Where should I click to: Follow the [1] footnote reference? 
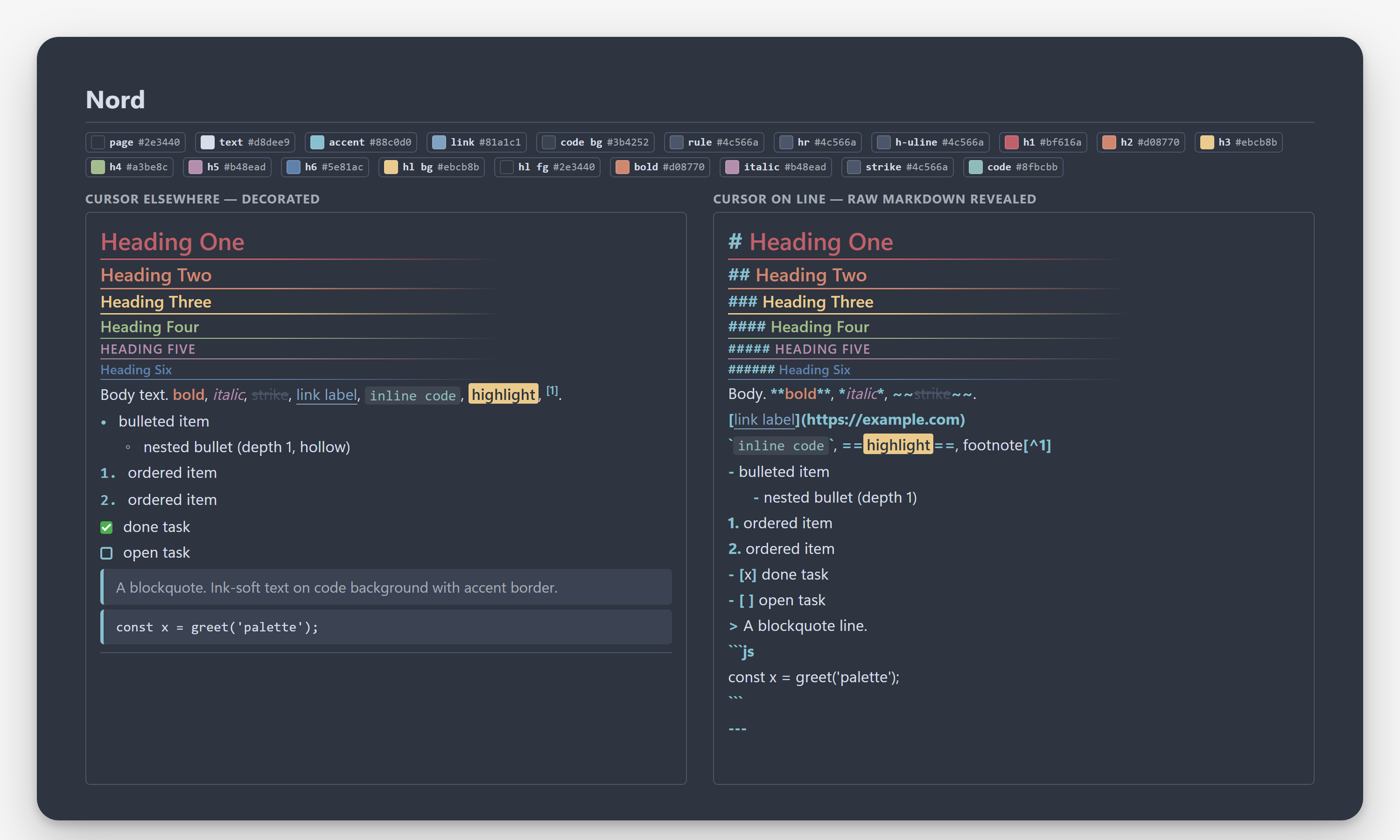[553, 391]
